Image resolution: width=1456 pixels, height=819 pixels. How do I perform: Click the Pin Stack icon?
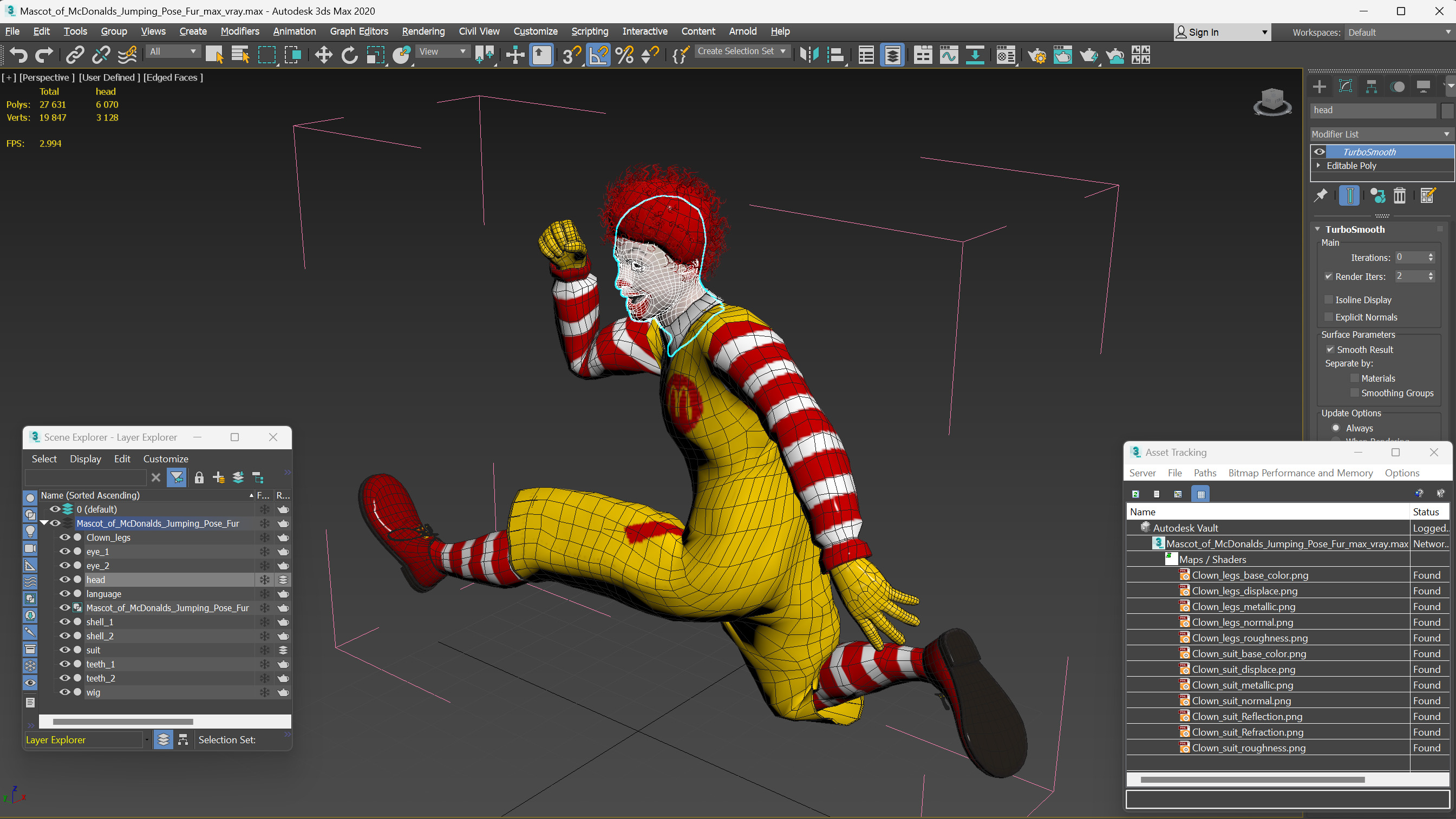[1320, 195]
